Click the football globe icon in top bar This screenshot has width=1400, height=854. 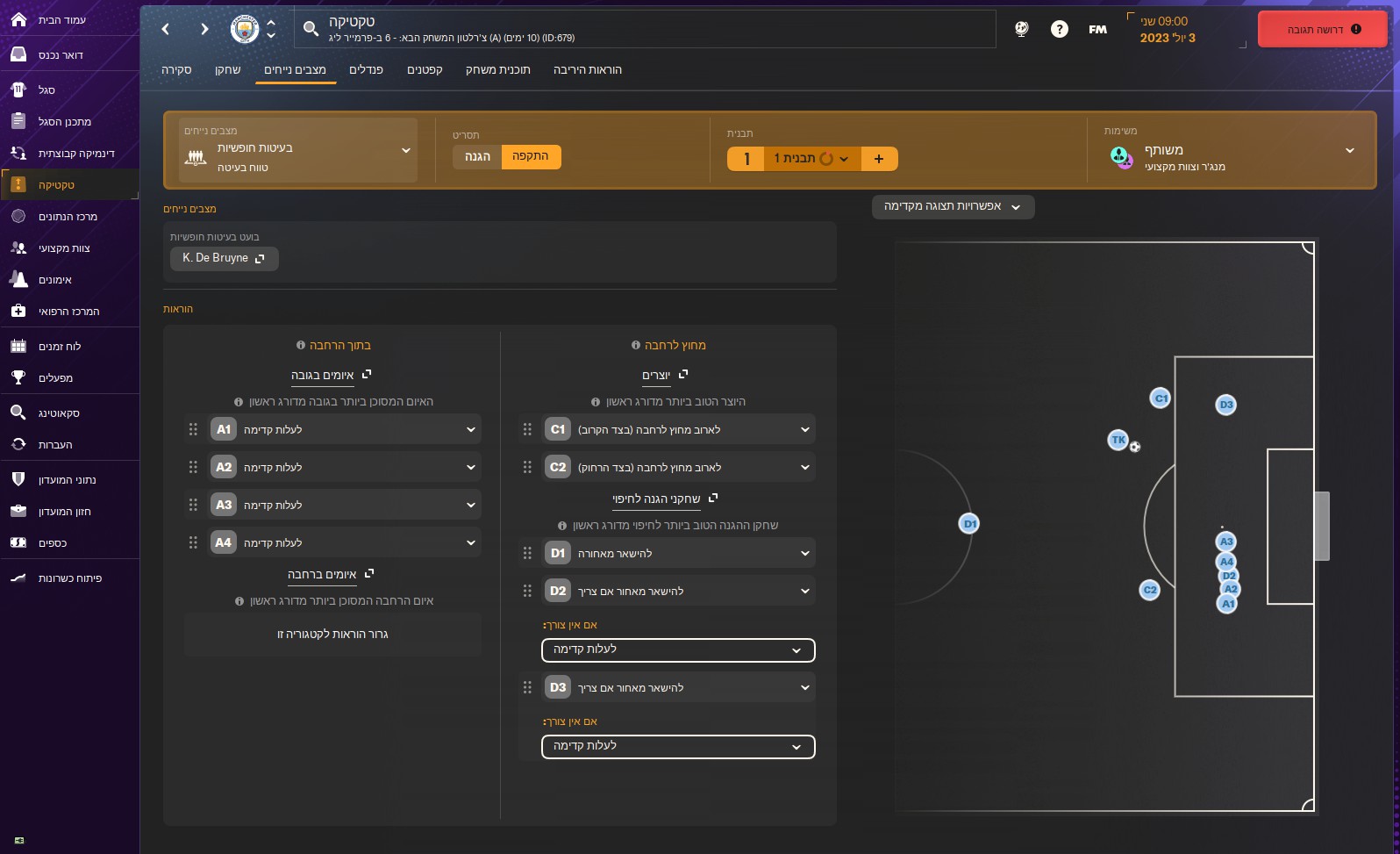pyautogui.click(x=1022, y=29)
